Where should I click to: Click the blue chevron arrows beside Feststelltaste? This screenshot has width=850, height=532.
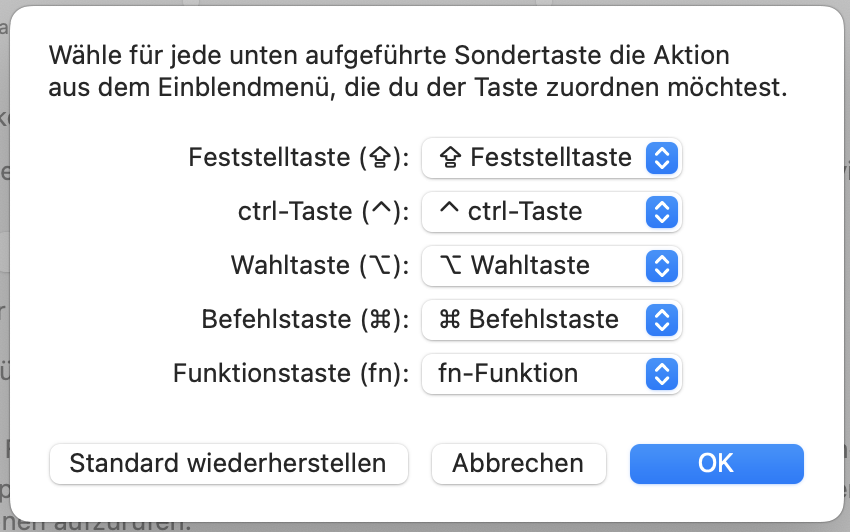pyautogui.click(x=662, y=157)
